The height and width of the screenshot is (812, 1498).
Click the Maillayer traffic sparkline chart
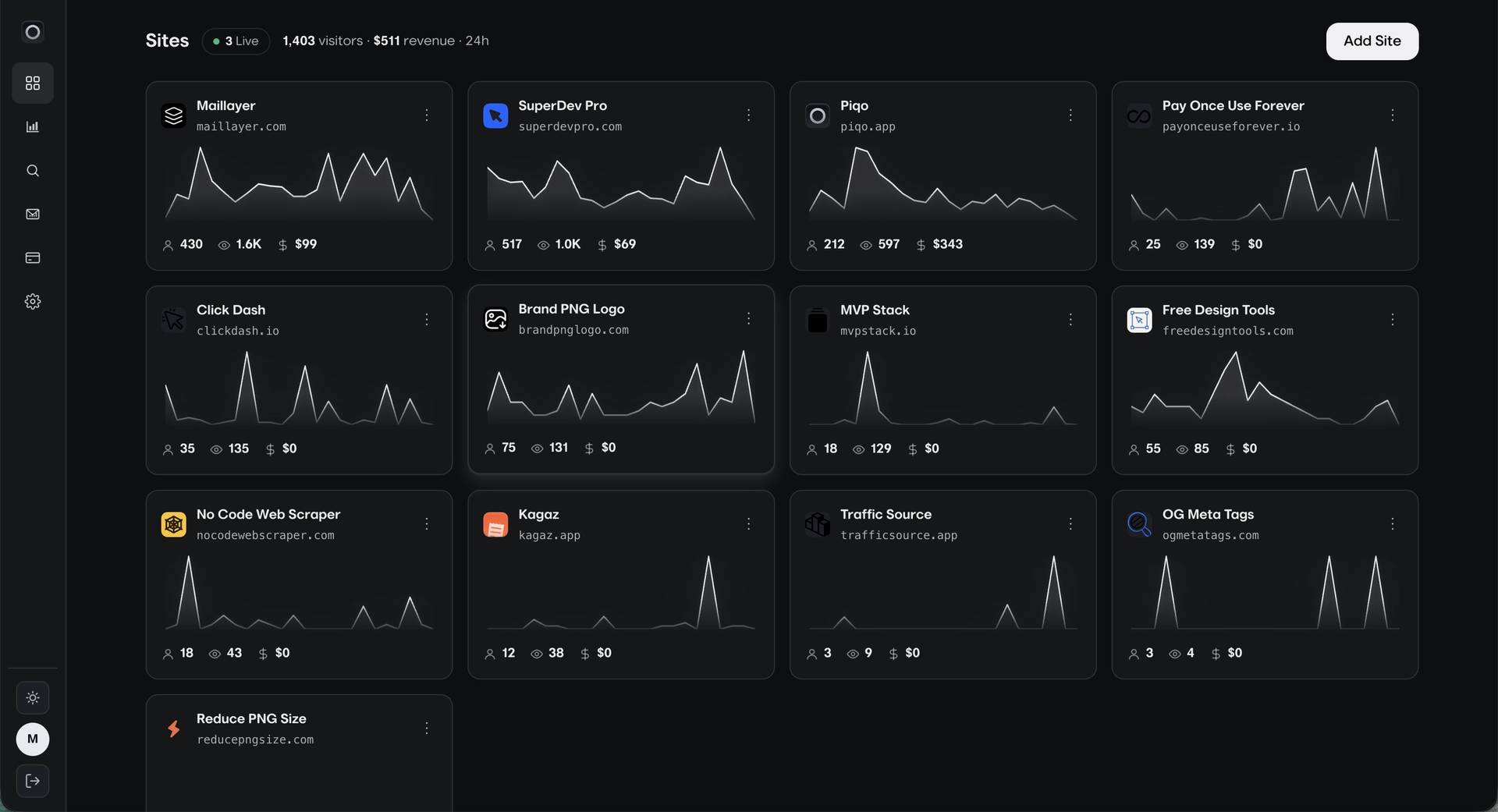[299, 183]
